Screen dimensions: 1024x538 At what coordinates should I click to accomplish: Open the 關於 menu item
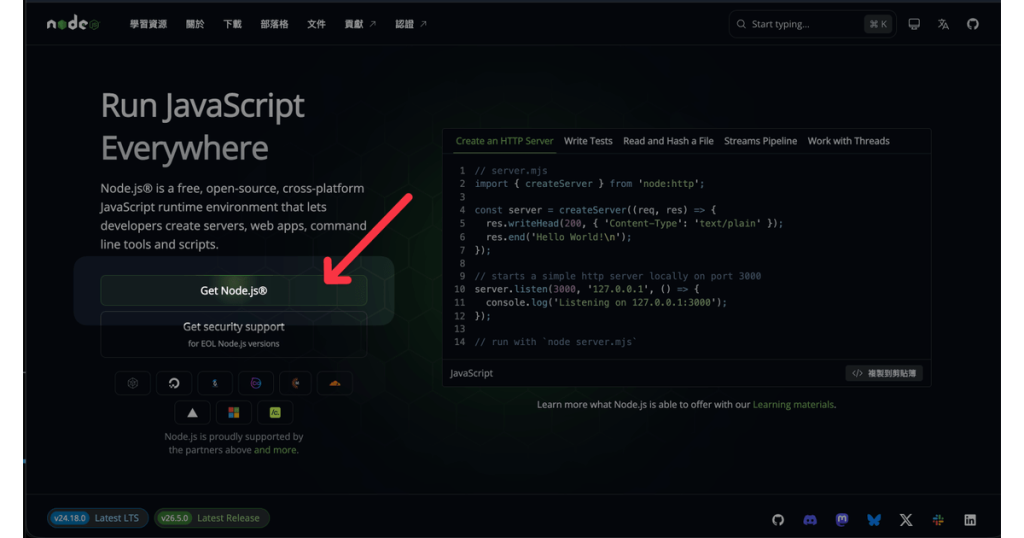195,24
